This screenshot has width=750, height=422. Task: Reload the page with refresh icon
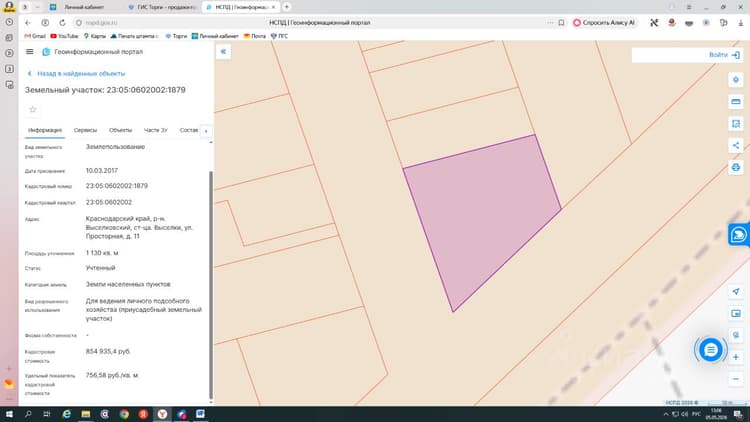[62, 22]
